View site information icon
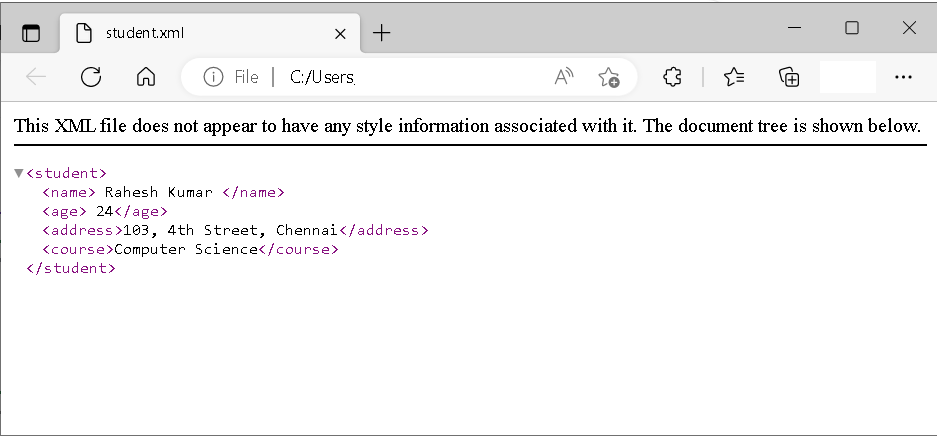This screenshot has width=937, height=437. (x=213, y=77)
